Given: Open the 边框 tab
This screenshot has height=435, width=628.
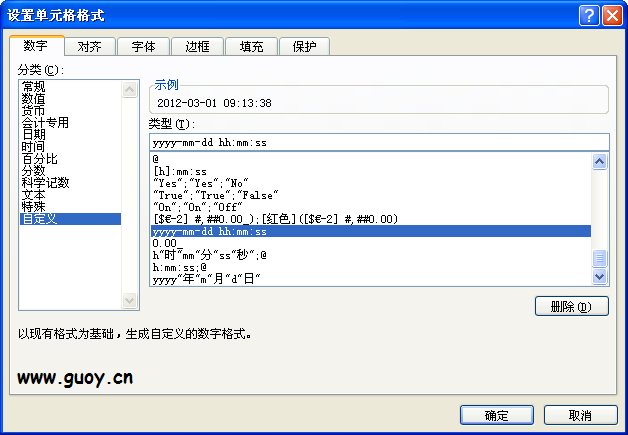Looking at the screenshot, I should coord(197,46).
